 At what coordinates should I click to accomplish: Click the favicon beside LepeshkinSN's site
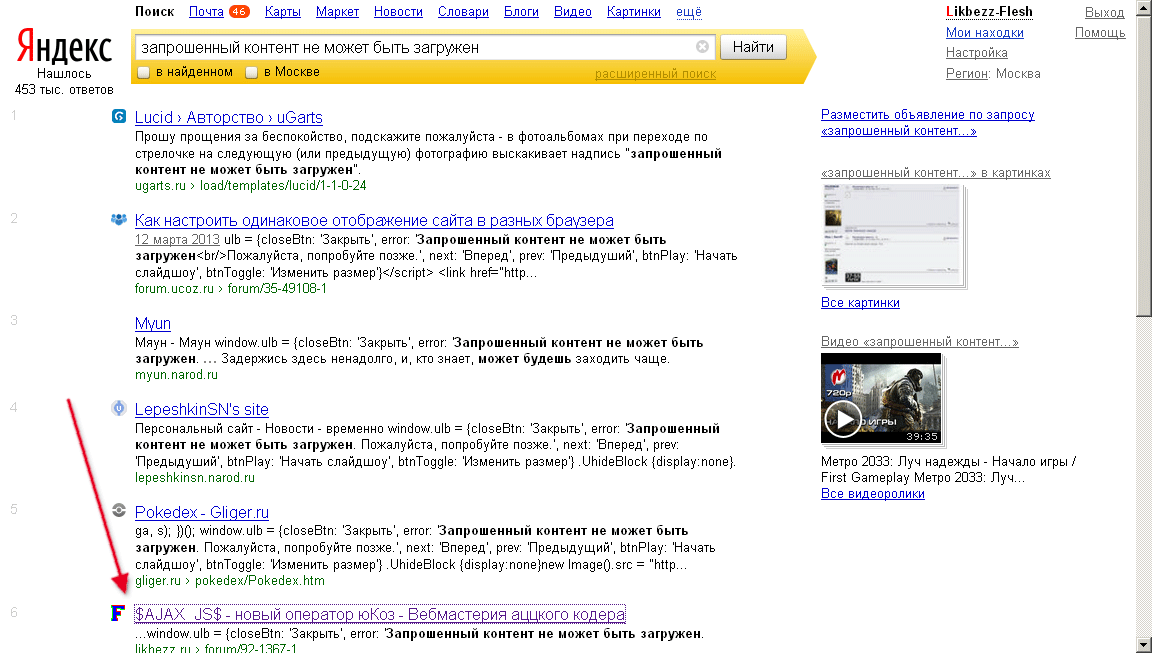(x=118, y=408)
